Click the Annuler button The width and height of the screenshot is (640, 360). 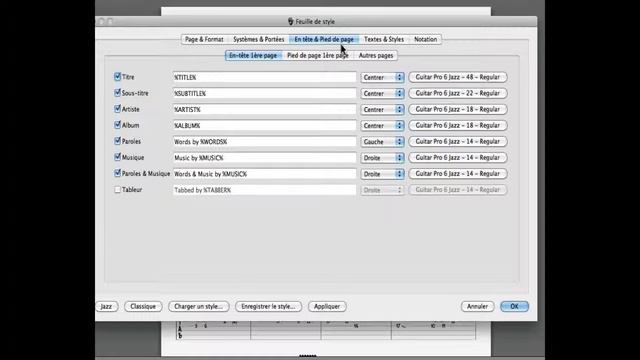click(x=477, y=306)
